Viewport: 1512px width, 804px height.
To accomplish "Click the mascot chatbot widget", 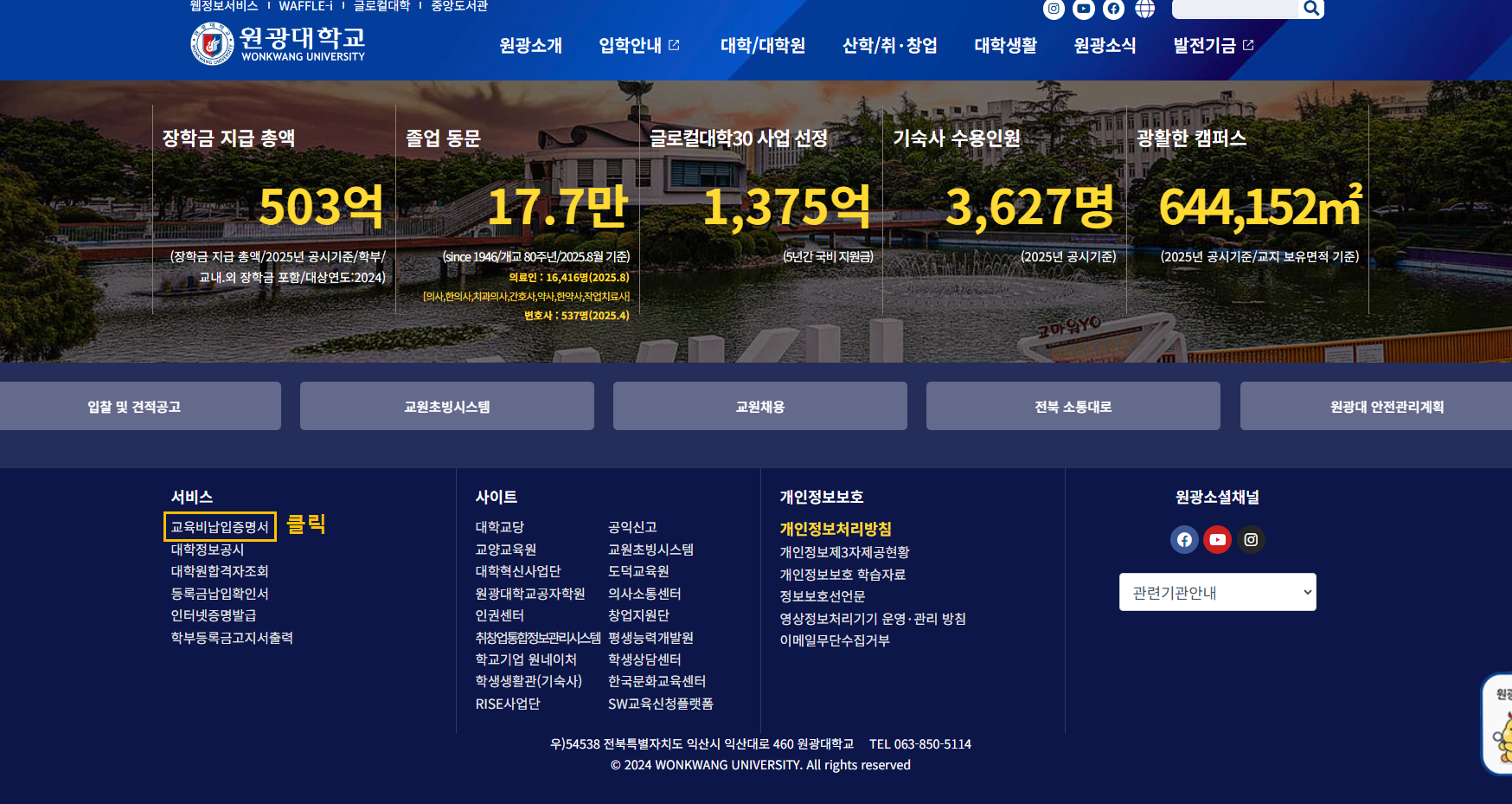I will (1500, 725).
